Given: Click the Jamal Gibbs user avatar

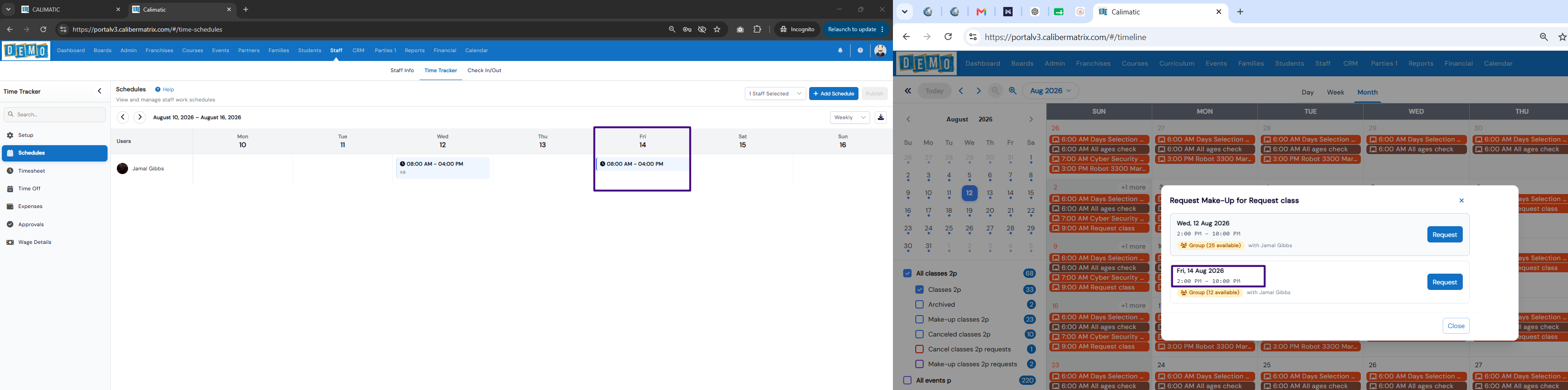Looking at the screenshot, I should point(122,168).
